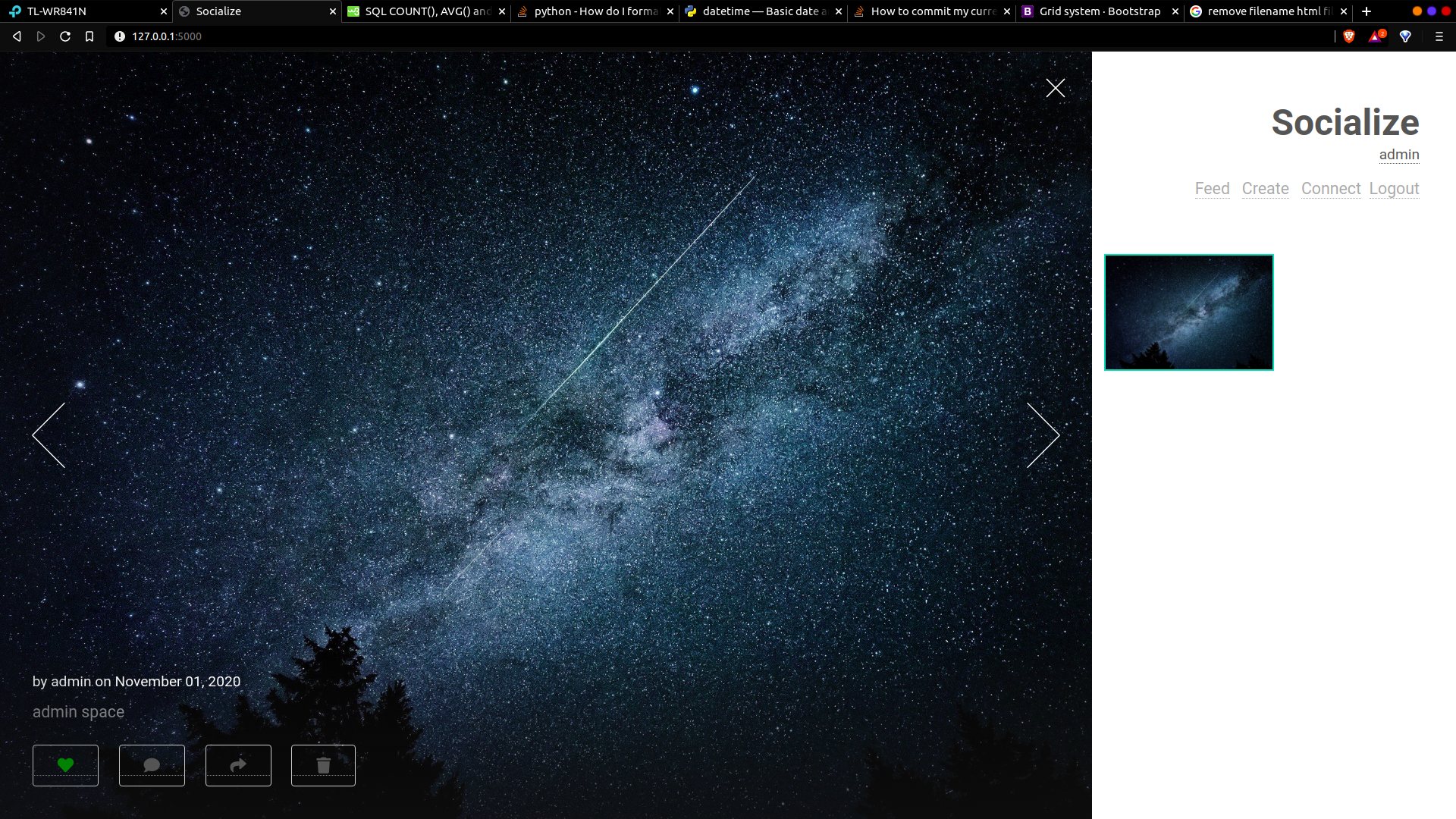The image size is (1456, 819).
Task: Open the admin profile link
Action: pos(1398,155)
